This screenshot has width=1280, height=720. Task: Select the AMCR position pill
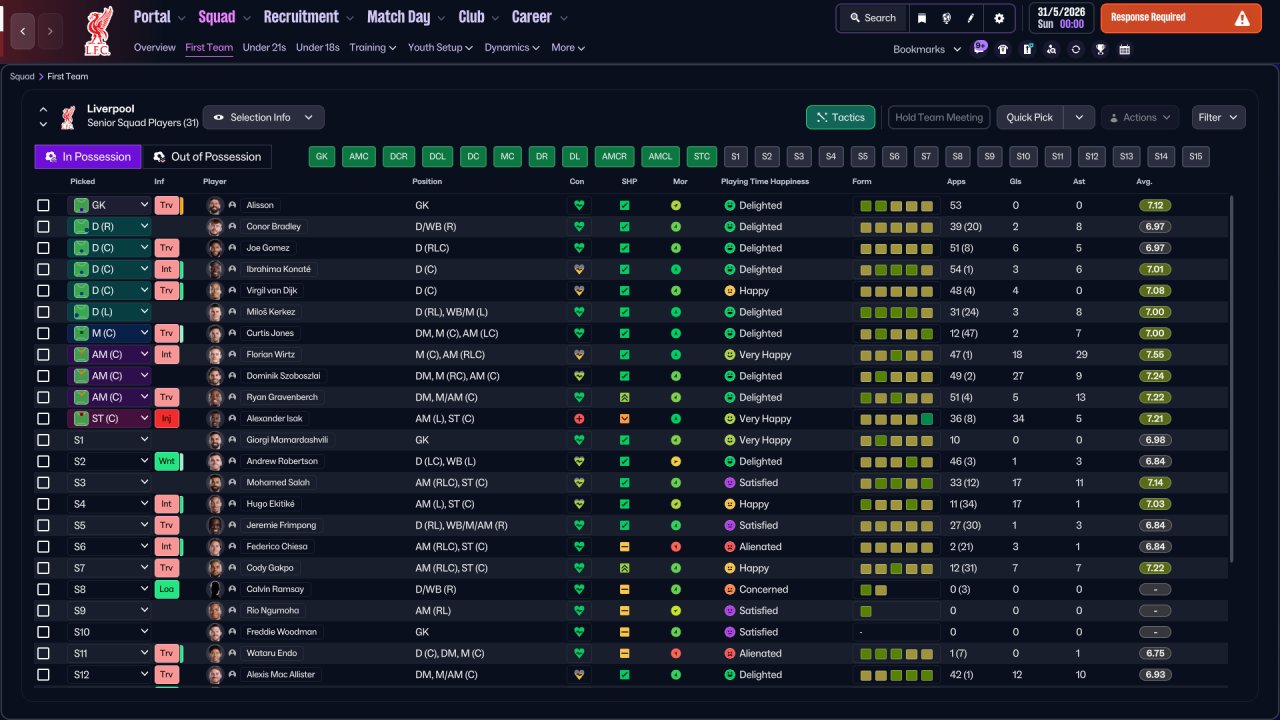coord(614,156)
